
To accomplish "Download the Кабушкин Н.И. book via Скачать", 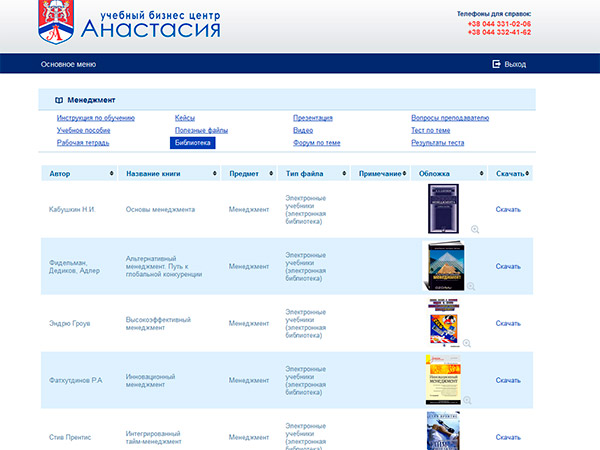I will (x=508, y=210).
